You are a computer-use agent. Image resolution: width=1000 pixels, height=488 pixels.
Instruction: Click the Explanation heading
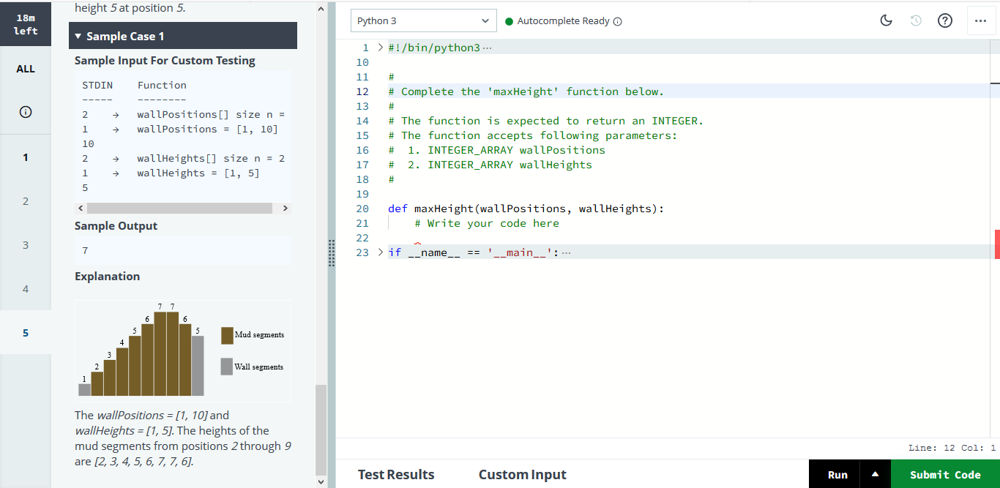107,276
